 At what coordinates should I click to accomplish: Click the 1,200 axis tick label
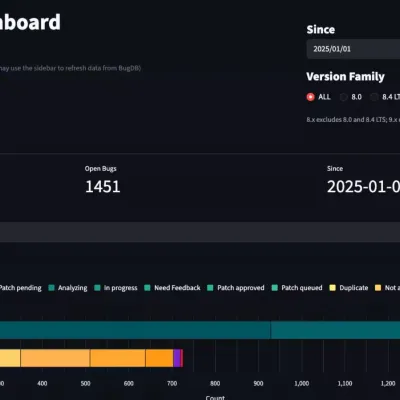(388, 383)
